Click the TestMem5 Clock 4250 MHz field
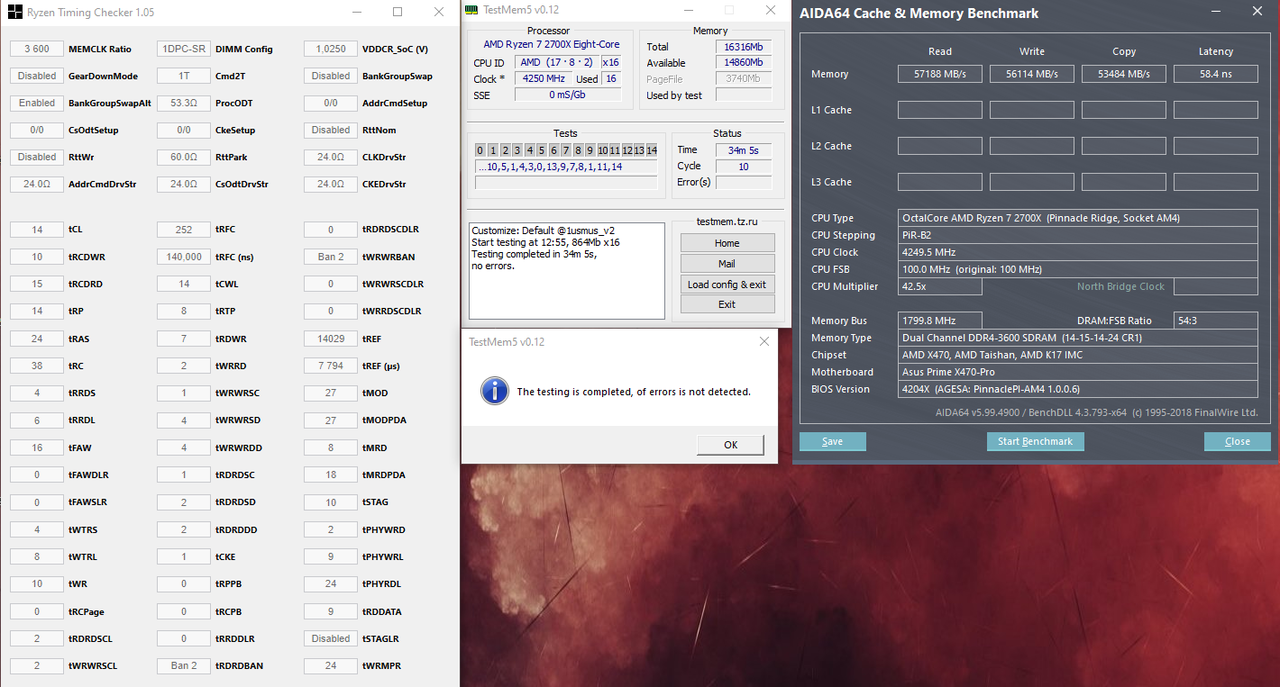The width and height of the screenshot is (1280, 687). coord(544,79)
